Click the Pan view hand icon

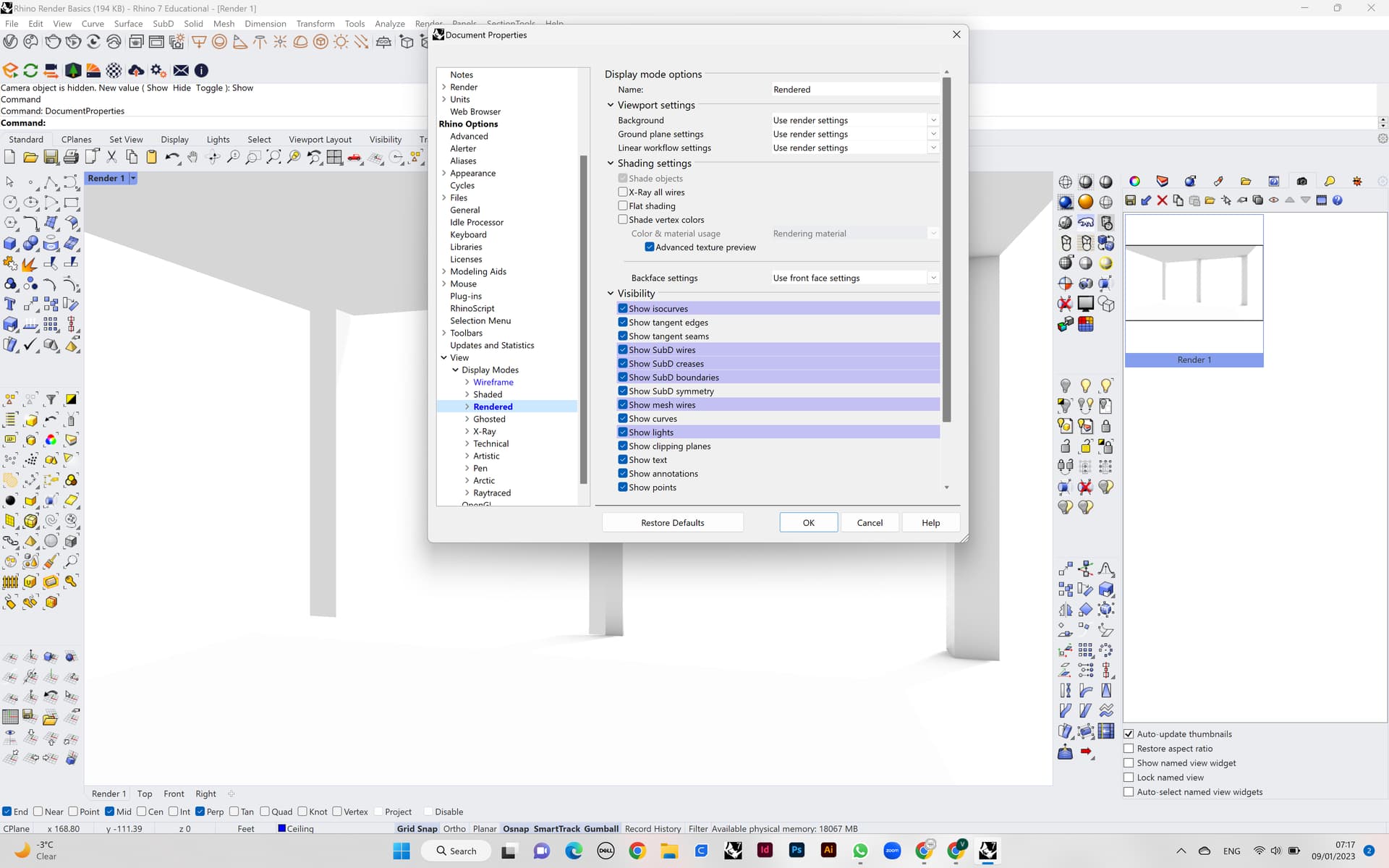click(192, 157)
